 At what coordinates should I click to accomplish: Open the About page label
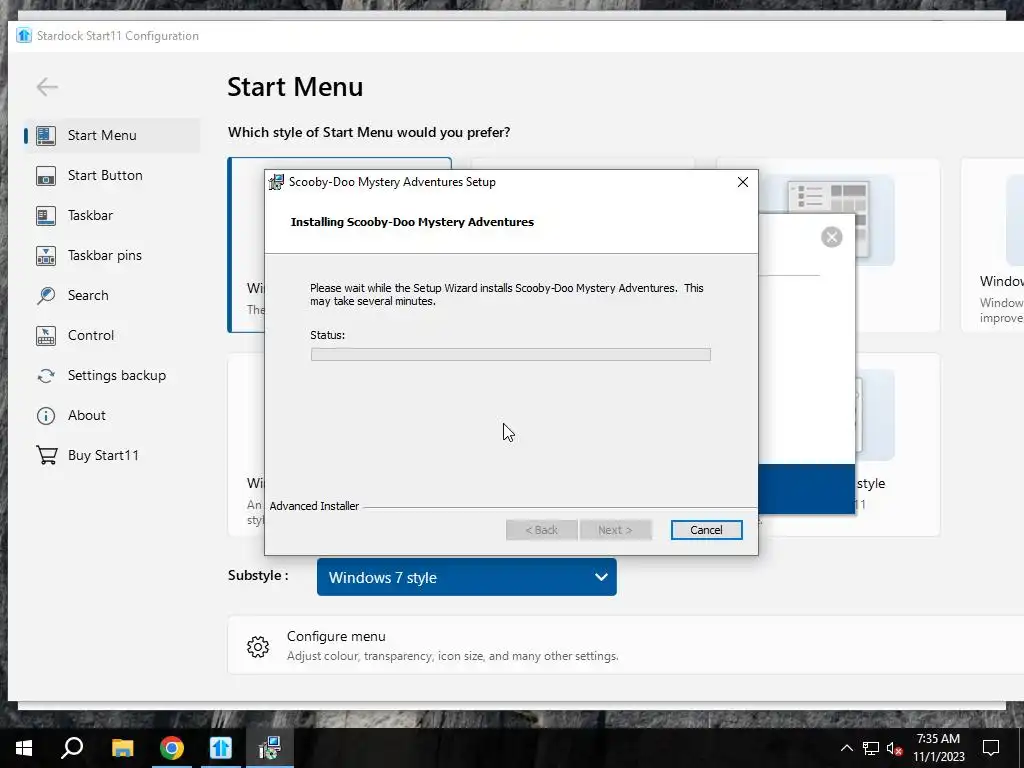[x=87, y=415]
